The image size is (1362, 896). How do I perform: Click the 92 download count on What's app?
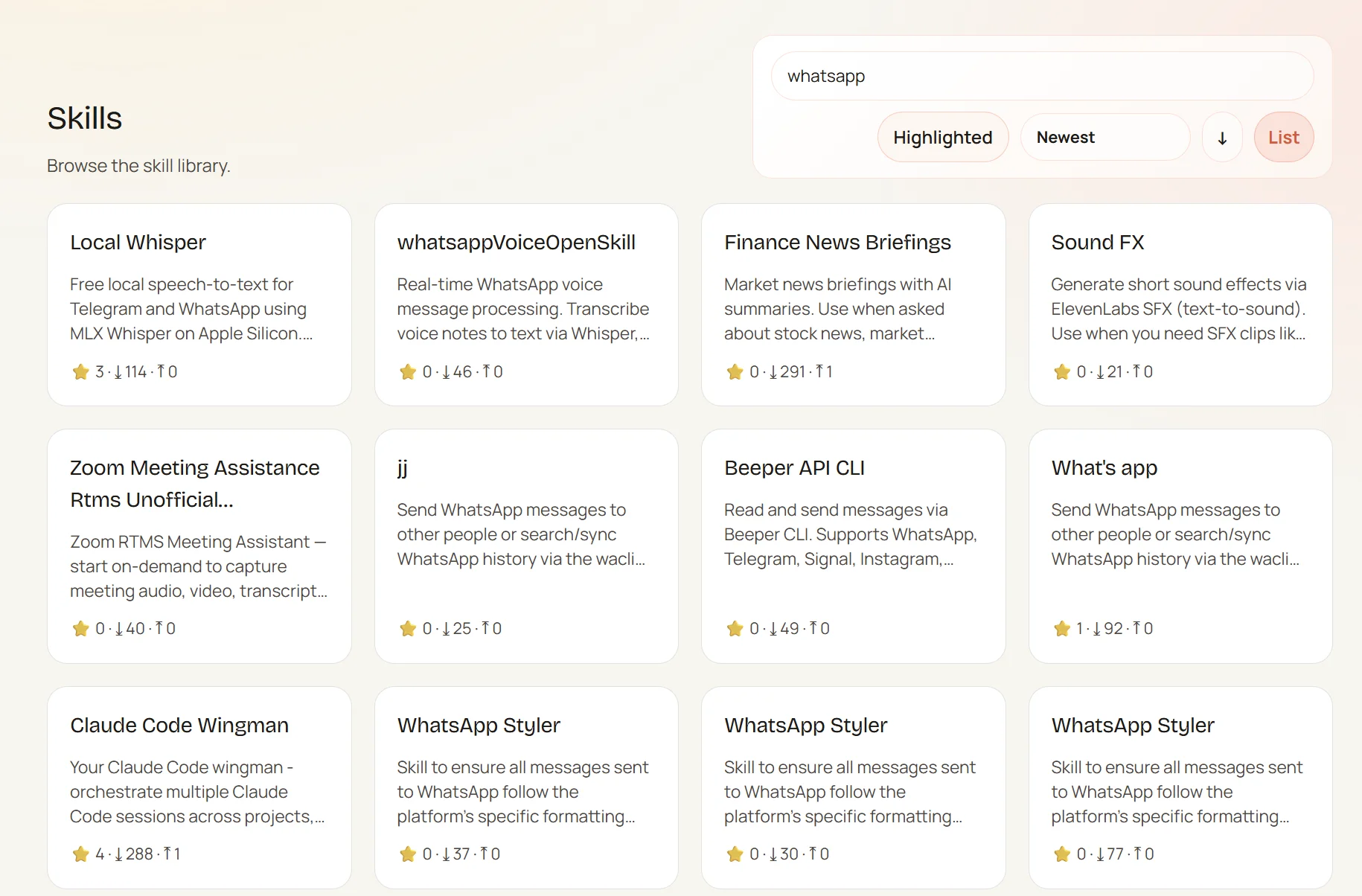tap(1108, 628)
